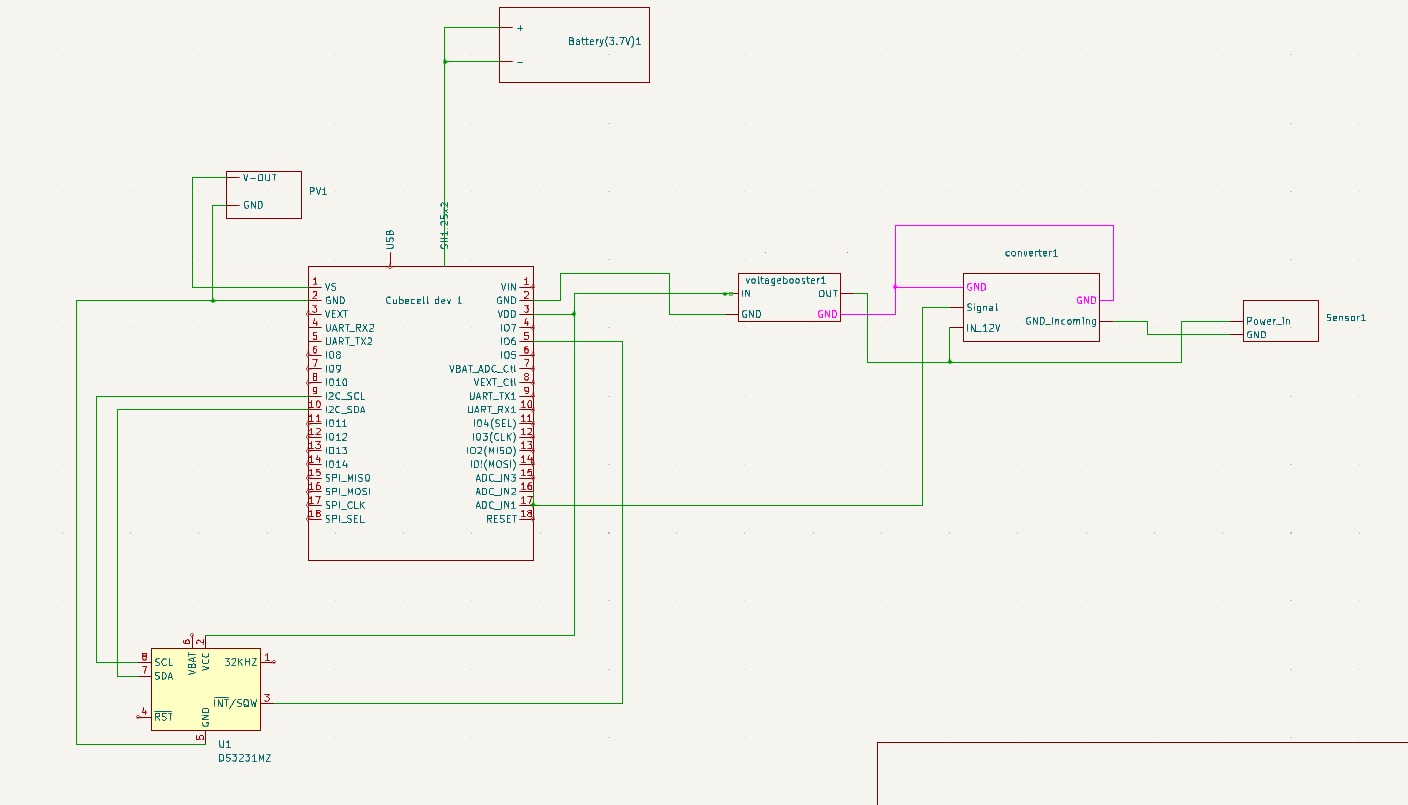The height and width of the screenshot is (805, 1408).
Task: Select the USB pin label on Cubecell
Action: pyautogui.click(x=390, y=240)
